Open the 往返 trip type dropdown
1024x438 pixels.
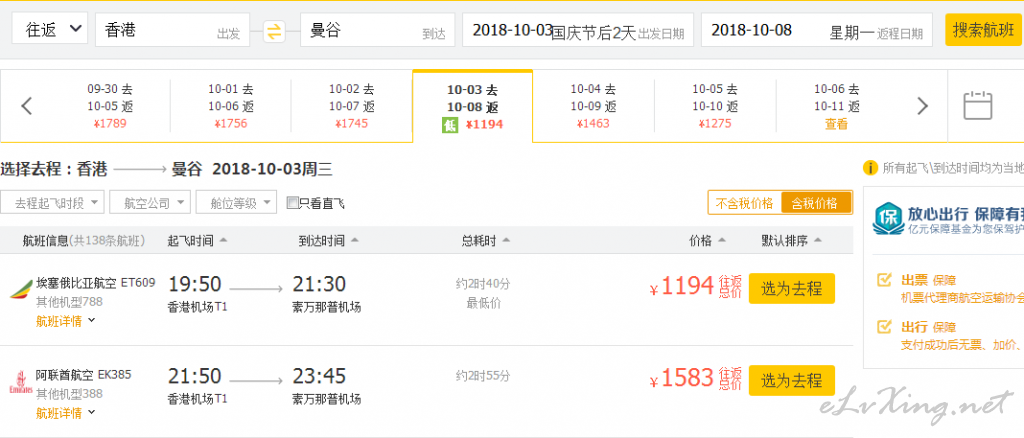tap(50, 29)
